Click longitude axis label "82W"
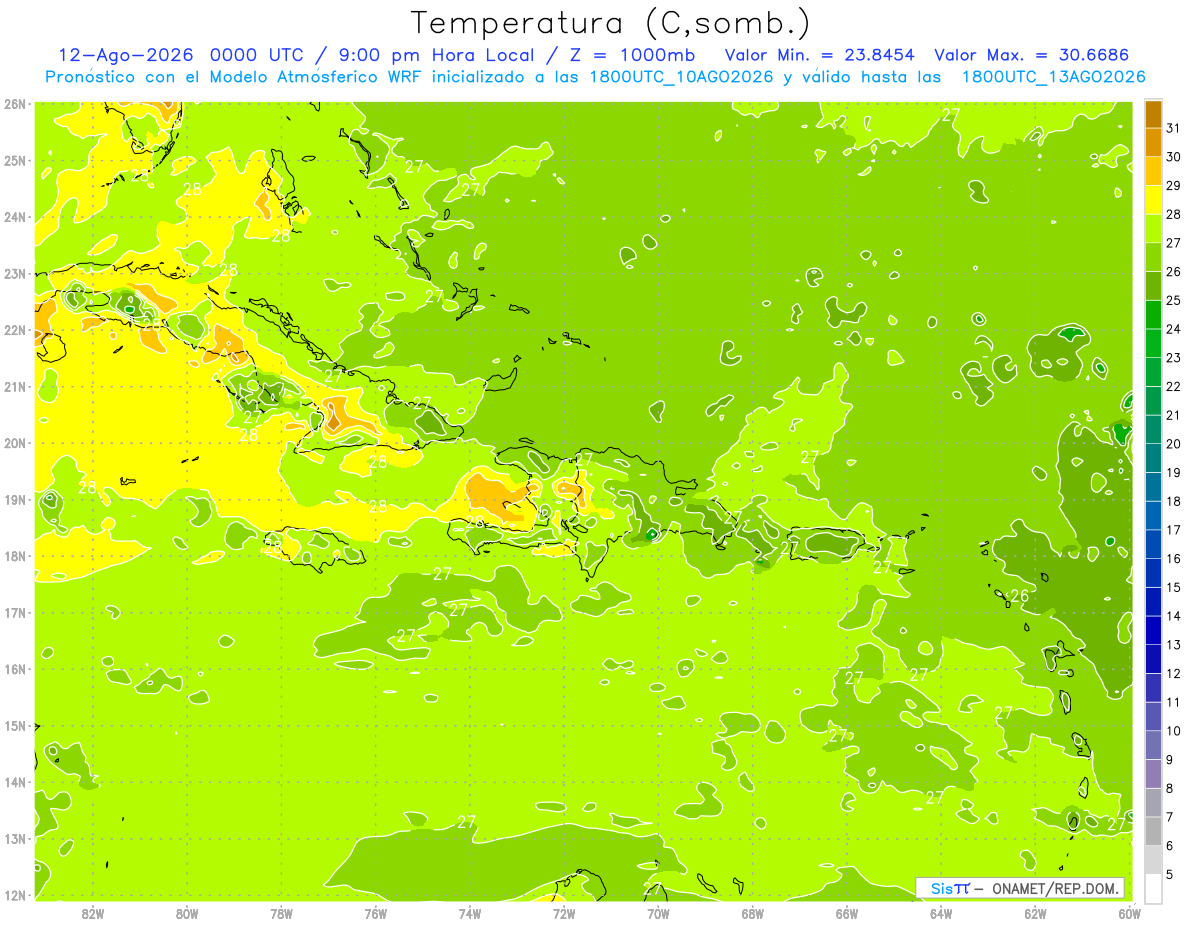The height and width of the screenshot is (927, 1200). click(x=93, y=913)
